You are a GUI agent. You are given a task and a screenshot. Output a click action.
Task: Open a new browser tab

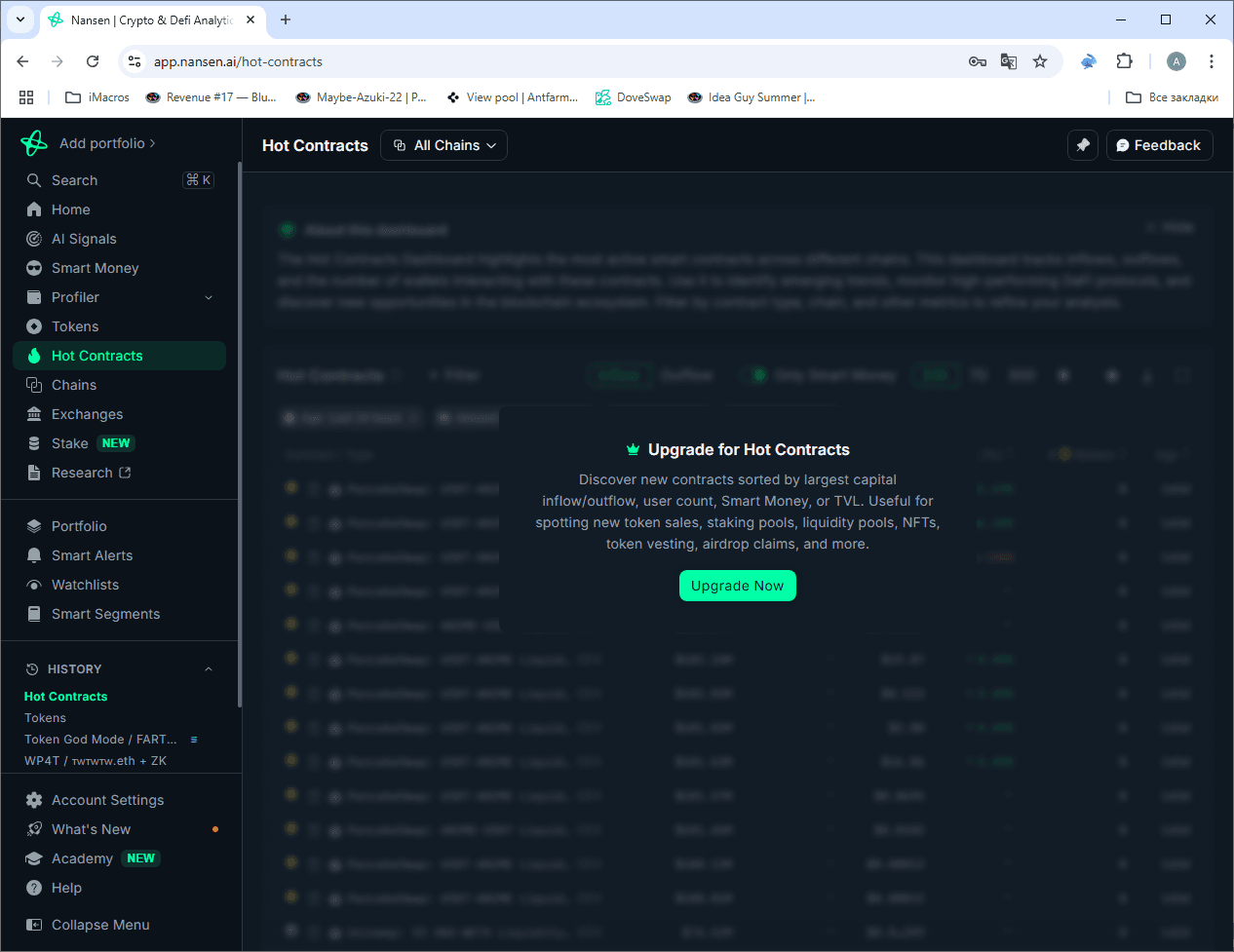[286, 19]
